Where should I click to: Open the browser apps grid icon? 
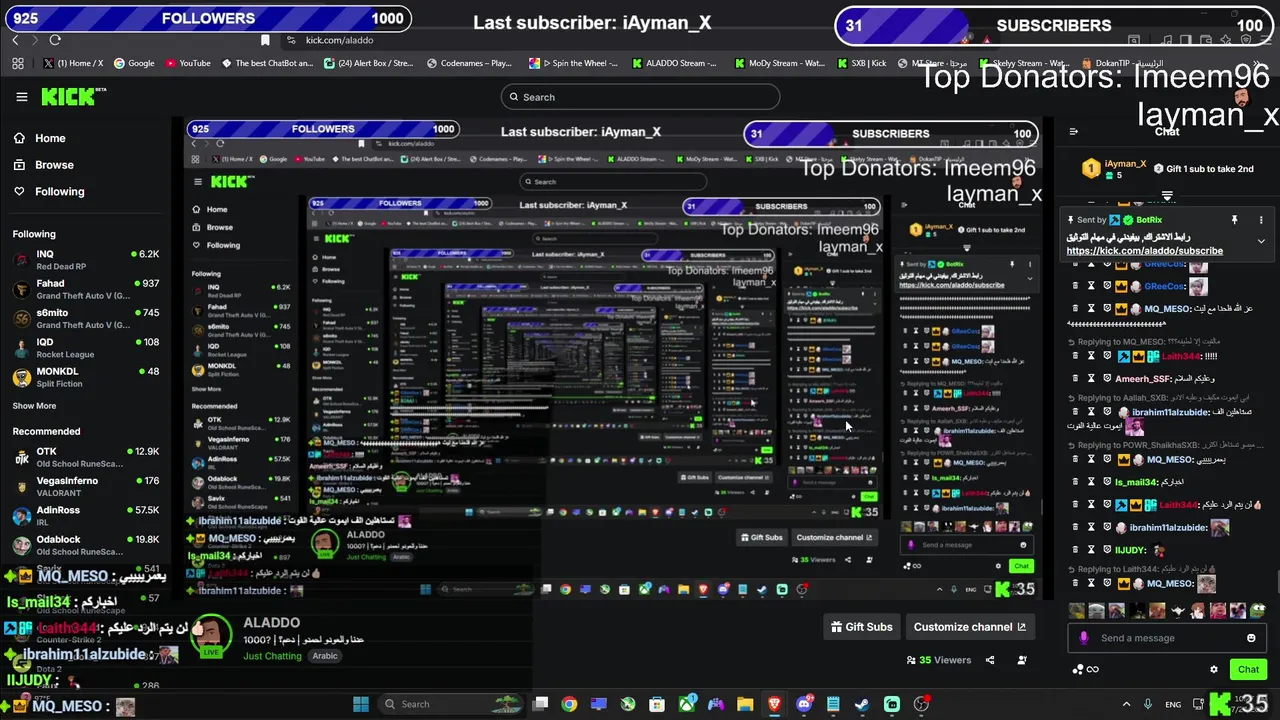tap(18, 63)
